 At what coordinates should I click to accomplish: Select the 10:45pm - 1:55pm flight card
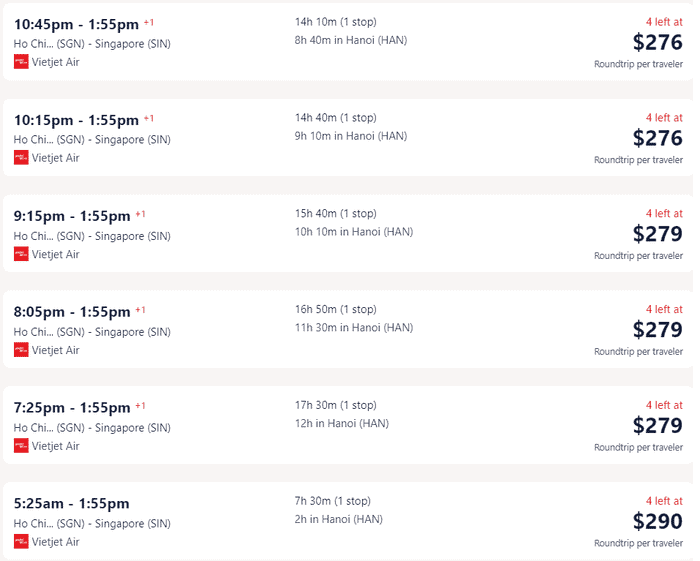(x=347, y=42)
